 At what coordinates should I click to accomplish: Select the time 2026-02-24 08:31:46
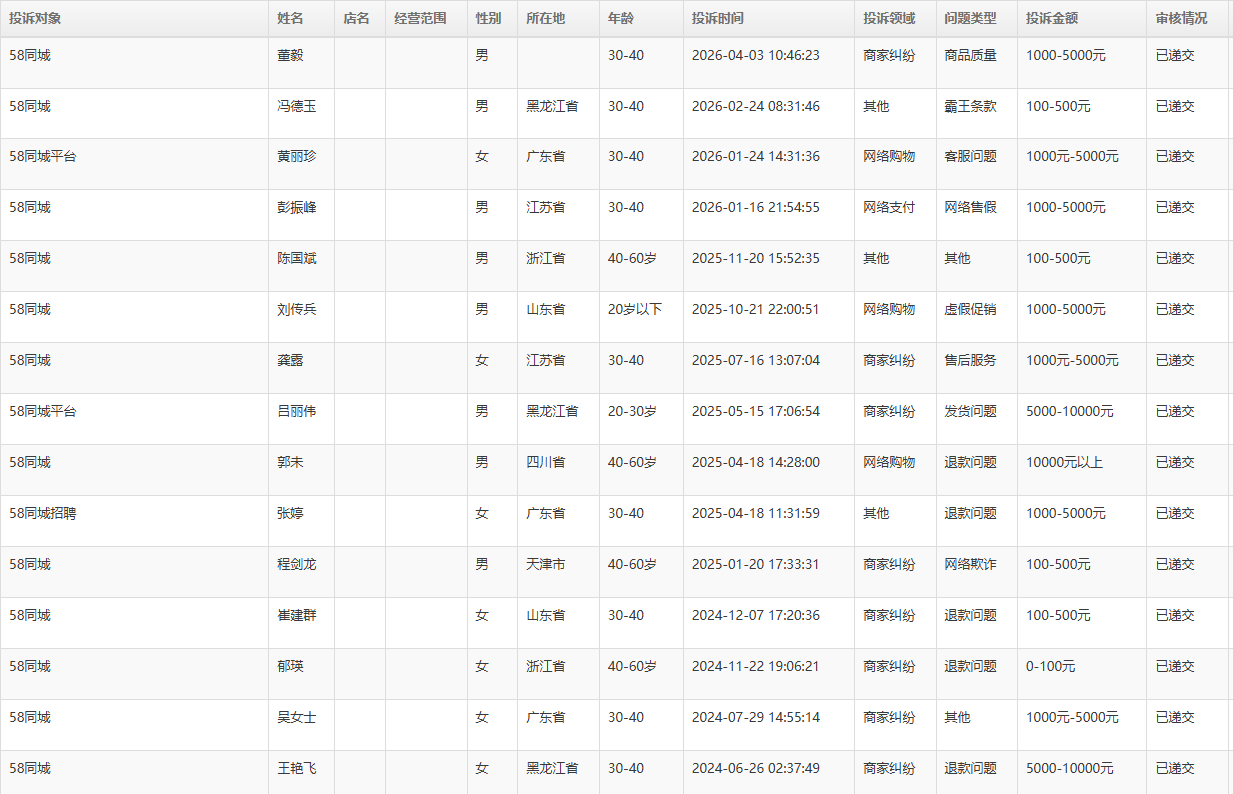[x=755, y=106]
